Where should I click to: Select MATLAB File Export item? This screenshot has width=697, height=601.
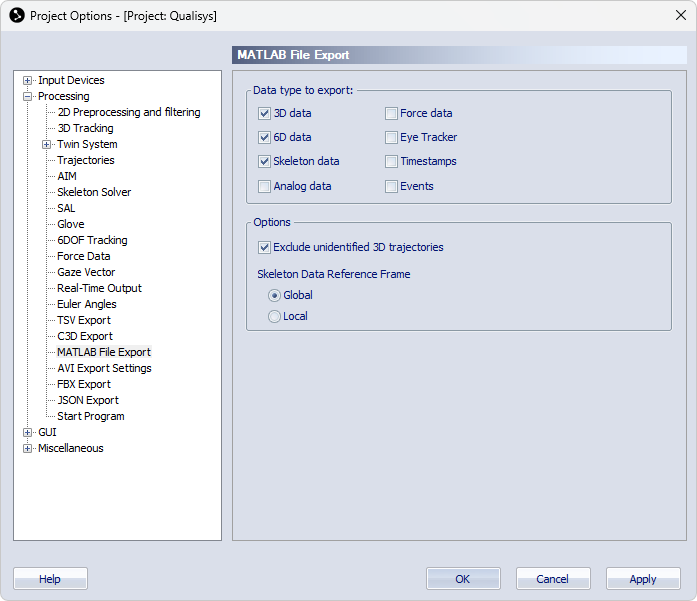pos(104,352)
